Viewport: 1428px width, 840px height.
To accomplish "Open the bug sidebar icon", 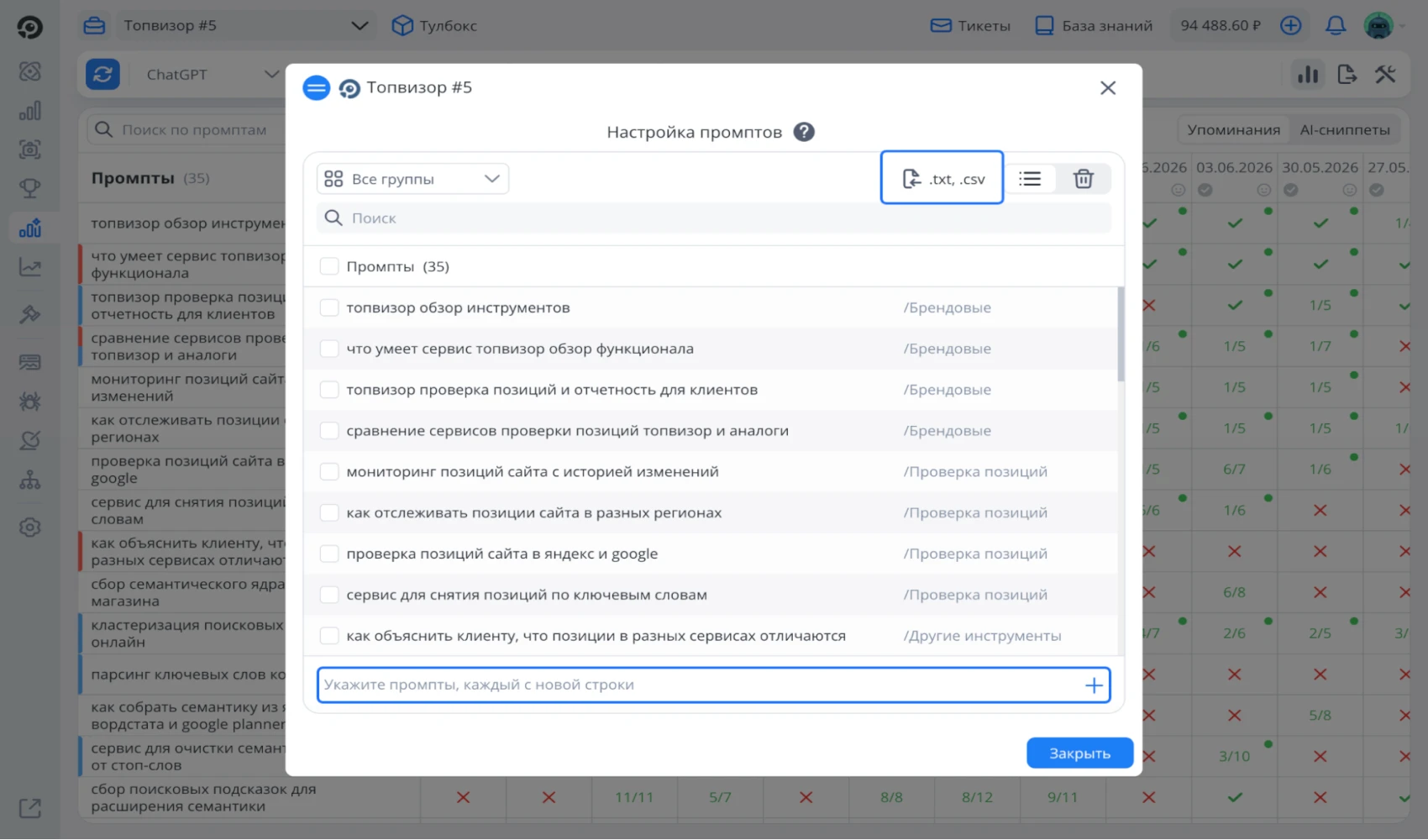I will coord(30,401).
